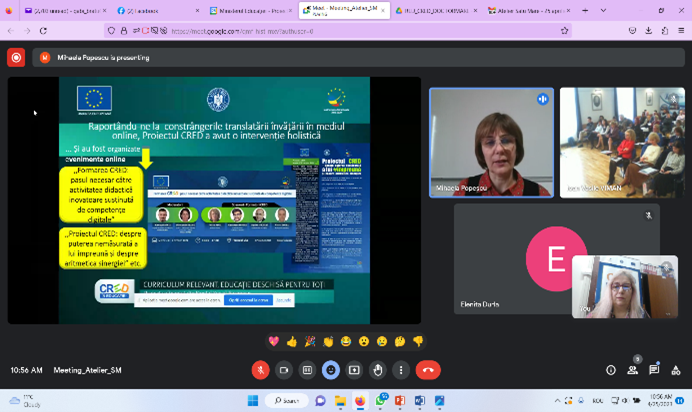Screen dimensions: 692x412
Task: Leave the call with the red hang-up button
Action: tap(428, 370)
